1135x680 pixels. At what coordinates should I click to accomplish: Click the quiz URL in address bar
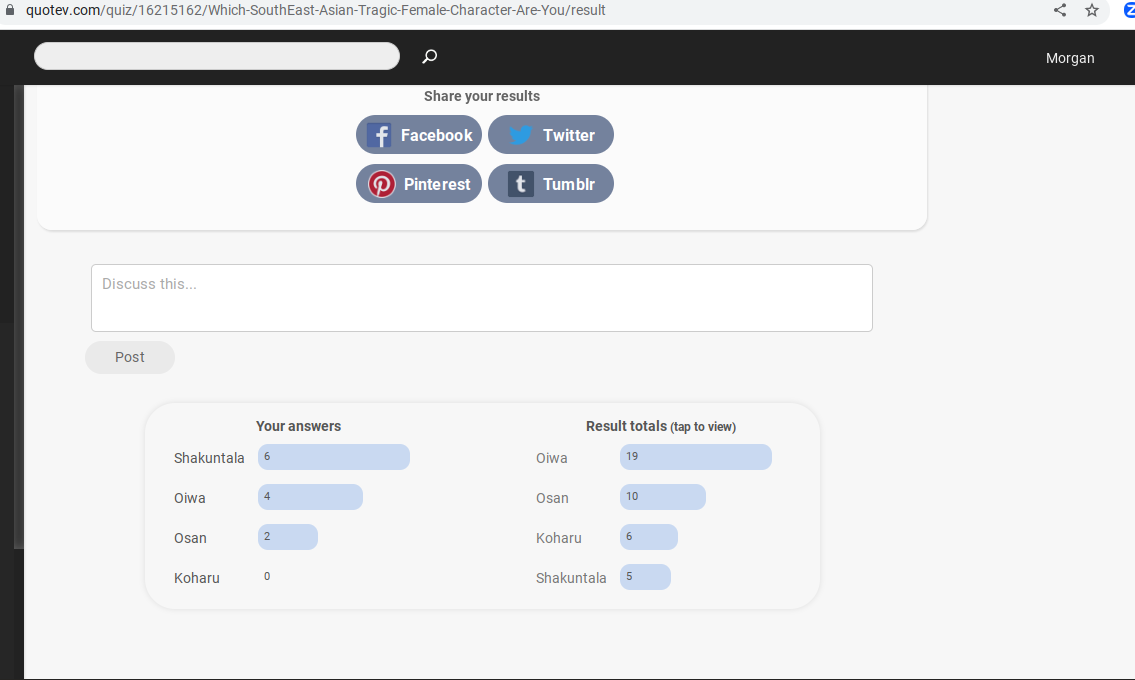point(315,10)
